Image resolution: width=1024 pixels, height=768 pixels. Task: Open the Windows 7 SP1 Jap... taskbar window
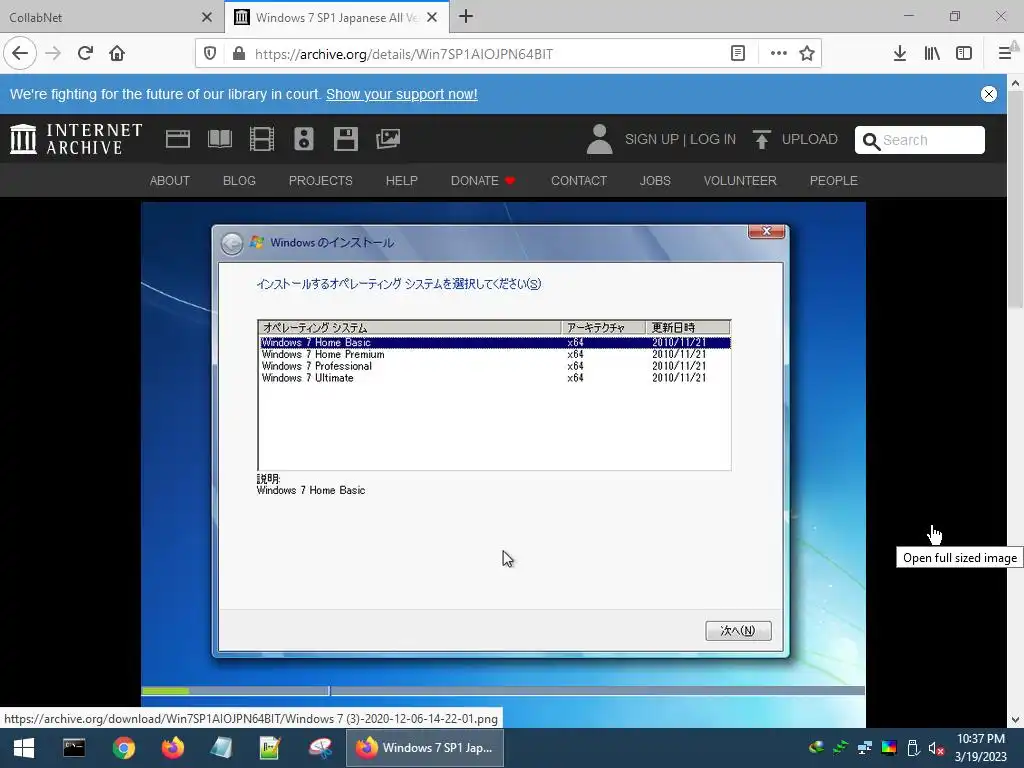tap(424, 748)
